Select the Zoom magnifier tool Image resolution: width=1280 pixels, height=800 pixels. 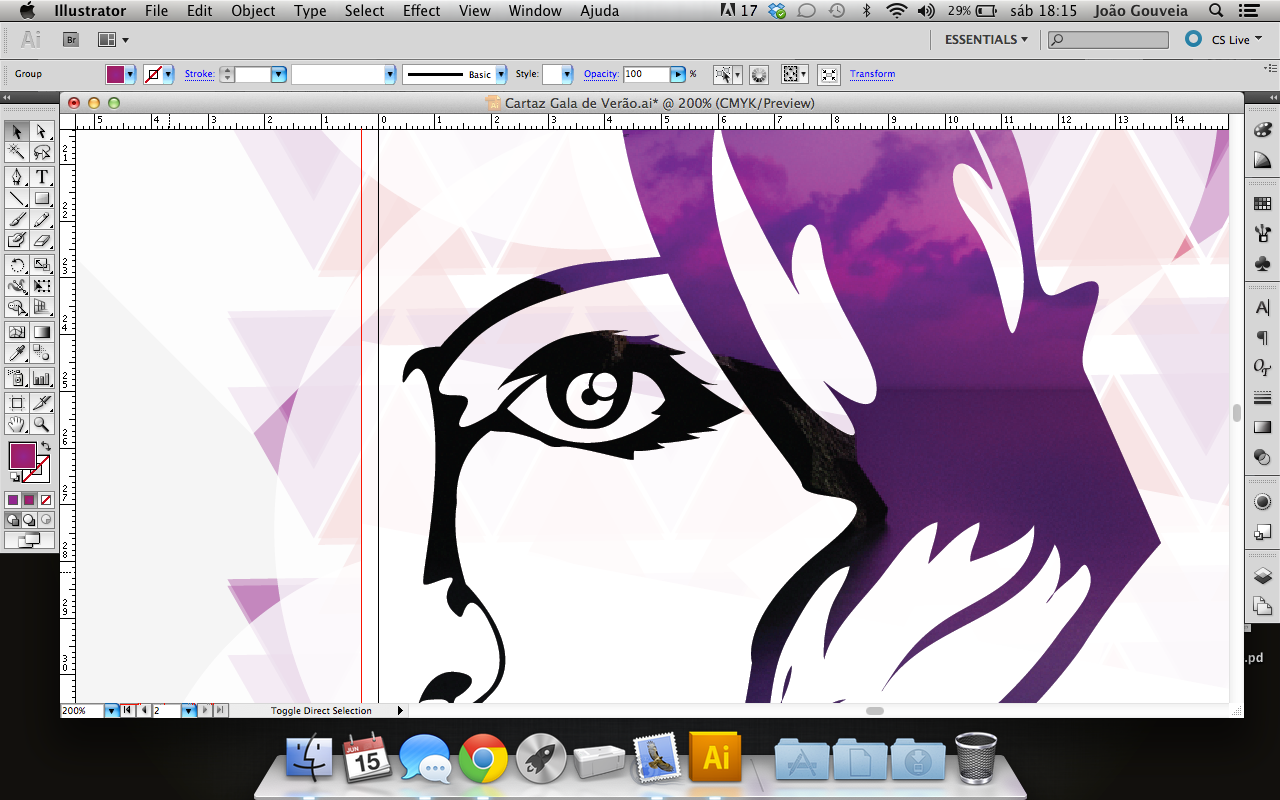[42, 424]
